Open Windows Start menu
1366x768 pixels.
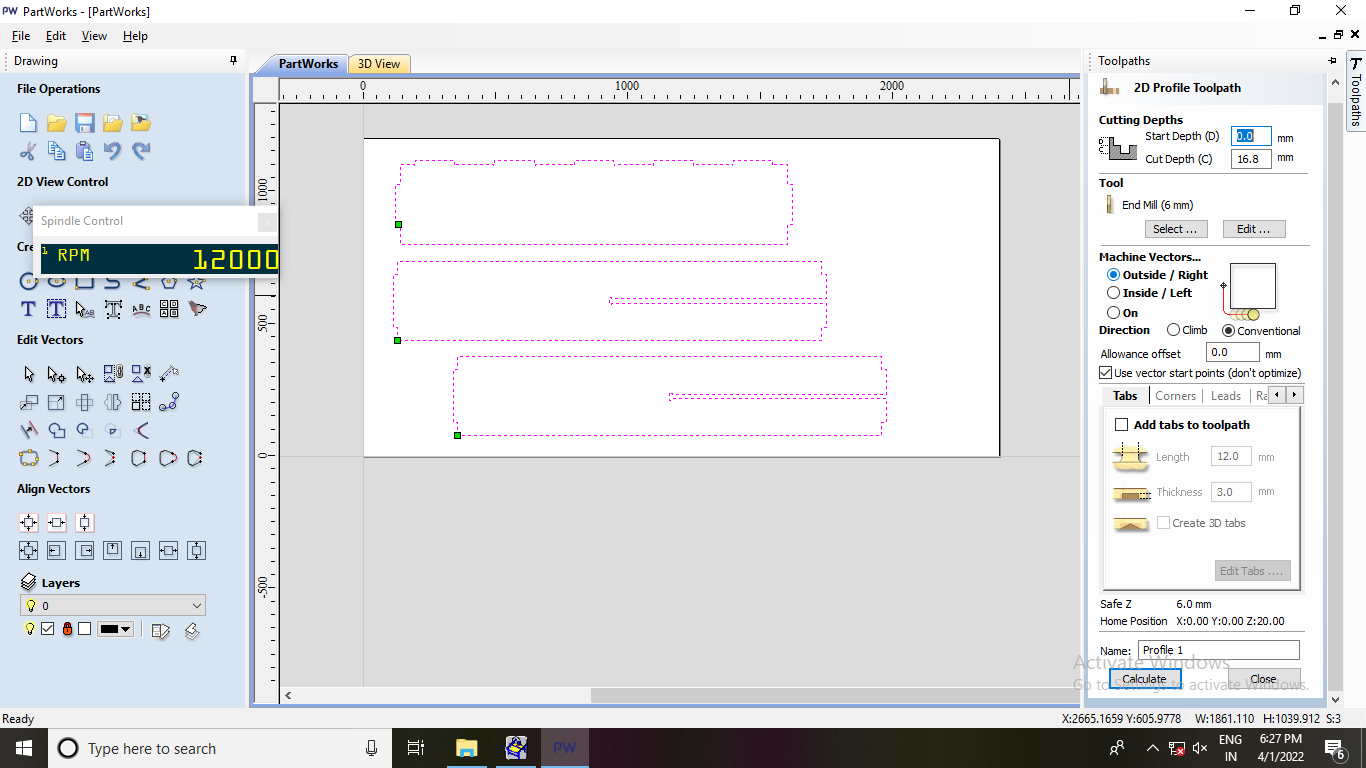pyautogui.click(x=23, y=748)
